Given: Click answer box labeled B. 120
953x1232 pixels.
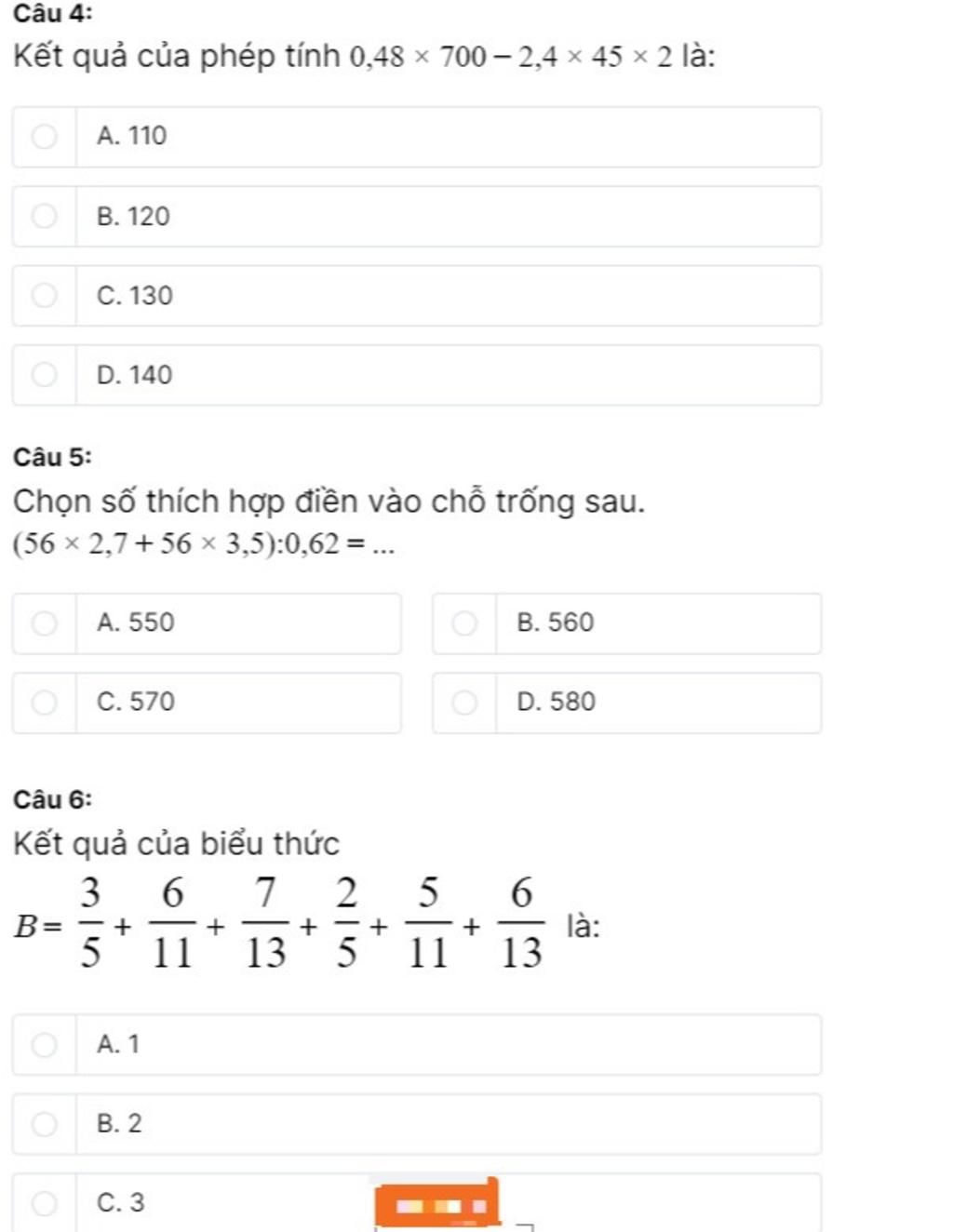Looking at the screenshot, I should (x=417, y=216).
